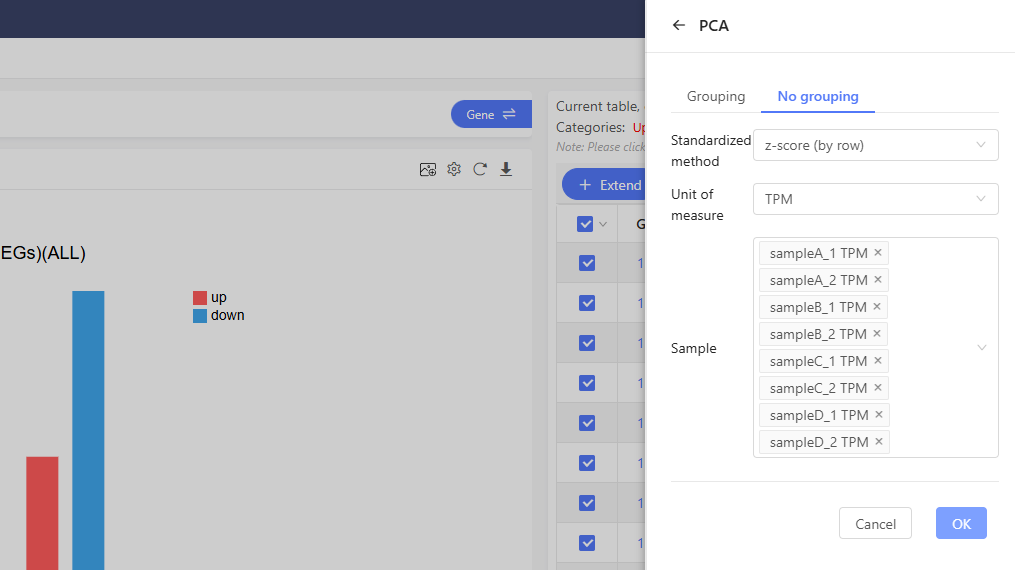Uncheck the first table row checkbox

[587, 263]
